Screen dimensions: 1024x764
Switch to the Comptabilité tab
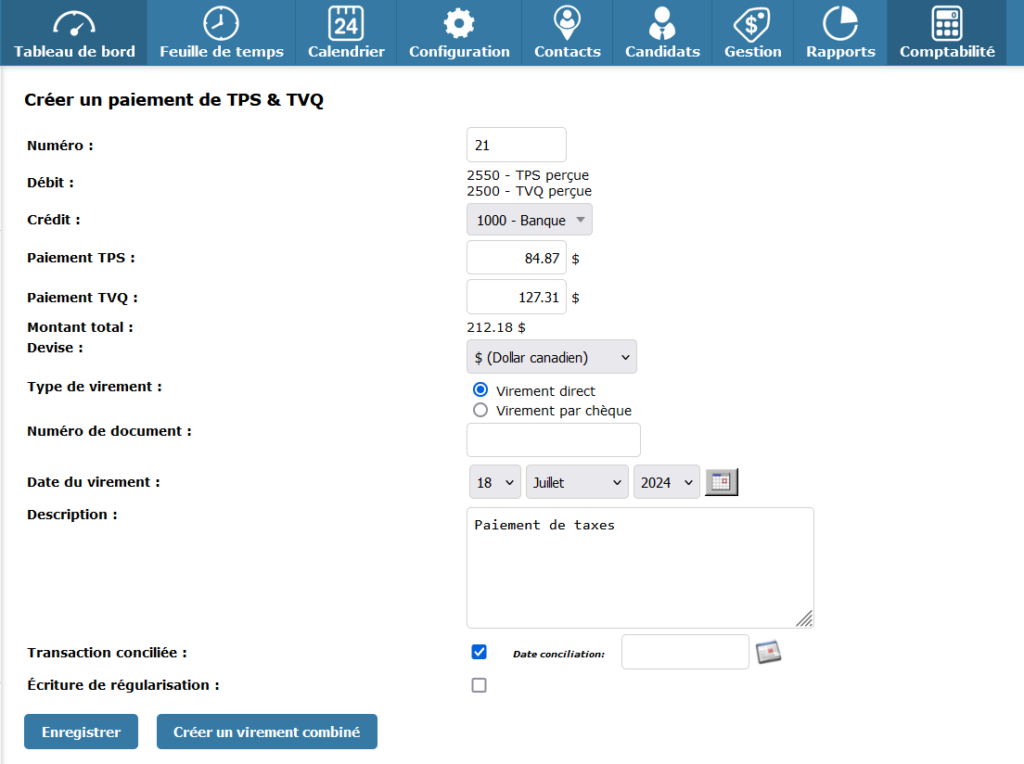click(946, 33)
